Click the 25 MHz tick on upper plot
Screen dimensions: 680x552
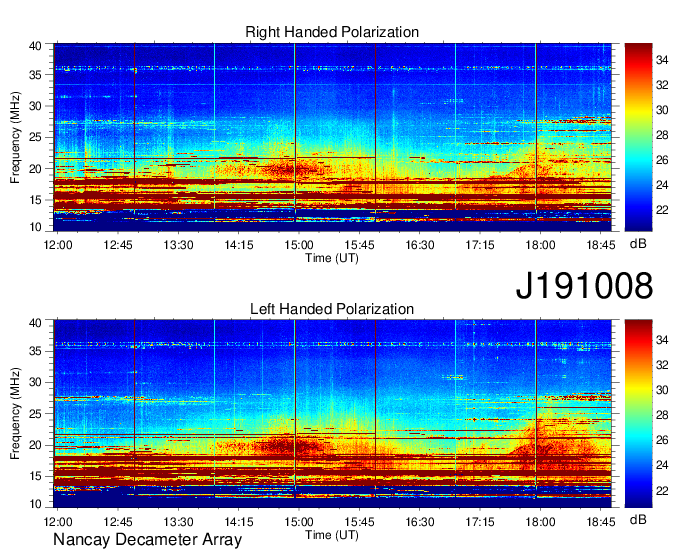(35, 137)
